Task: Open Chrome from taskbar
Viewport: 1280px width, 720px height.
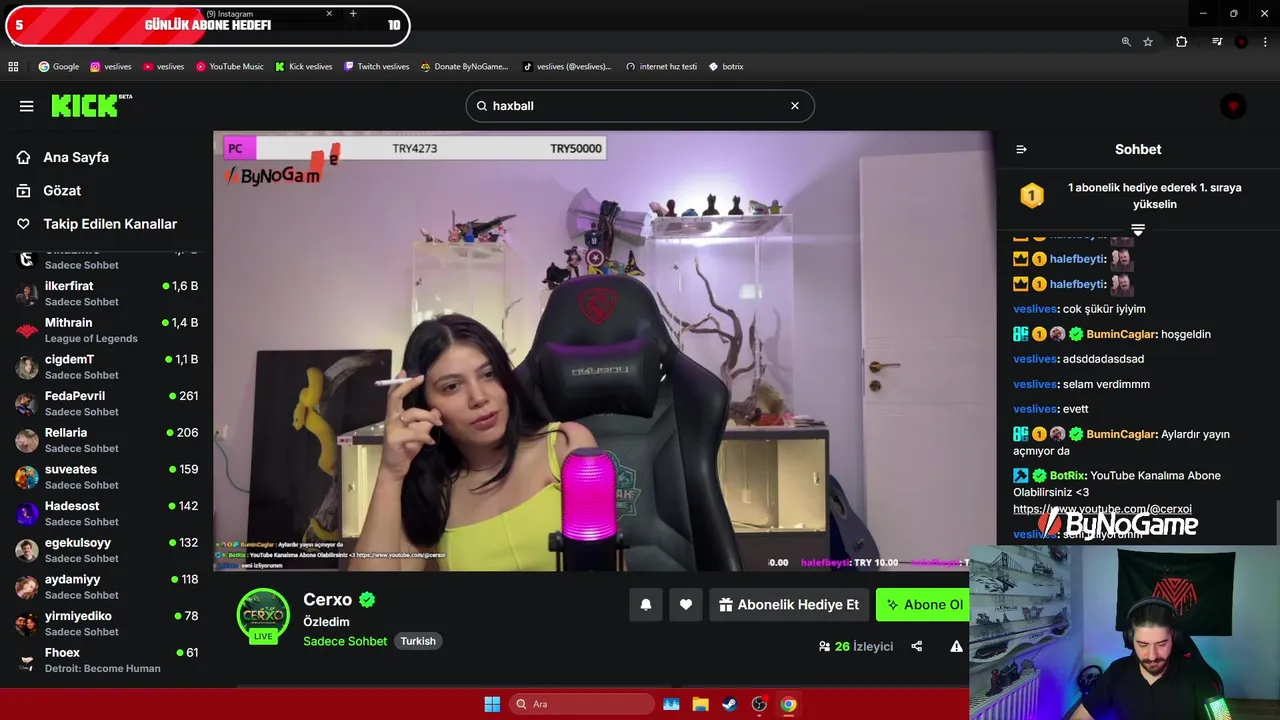Action: pyautogui.click(x=788, y=704)
